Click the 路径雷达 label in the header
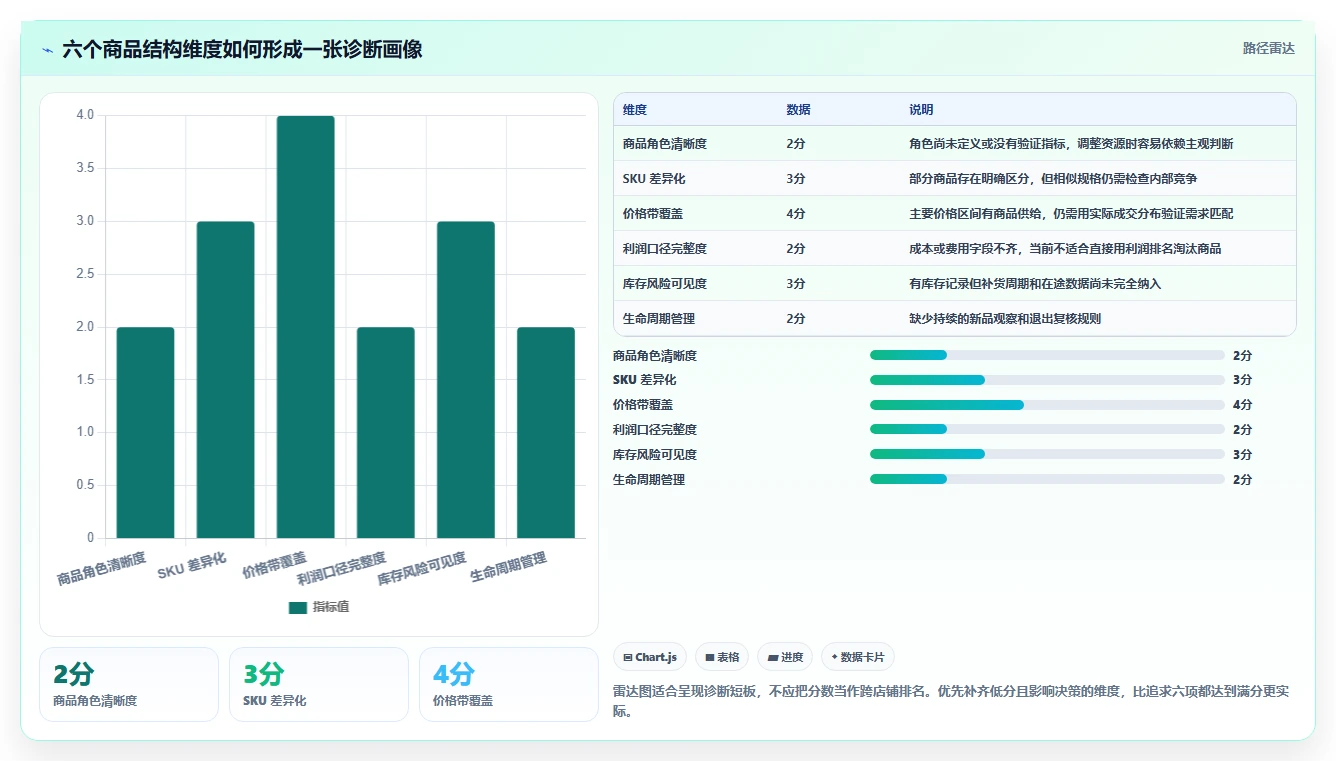The image size is (1336, 761). [1269, 48]
